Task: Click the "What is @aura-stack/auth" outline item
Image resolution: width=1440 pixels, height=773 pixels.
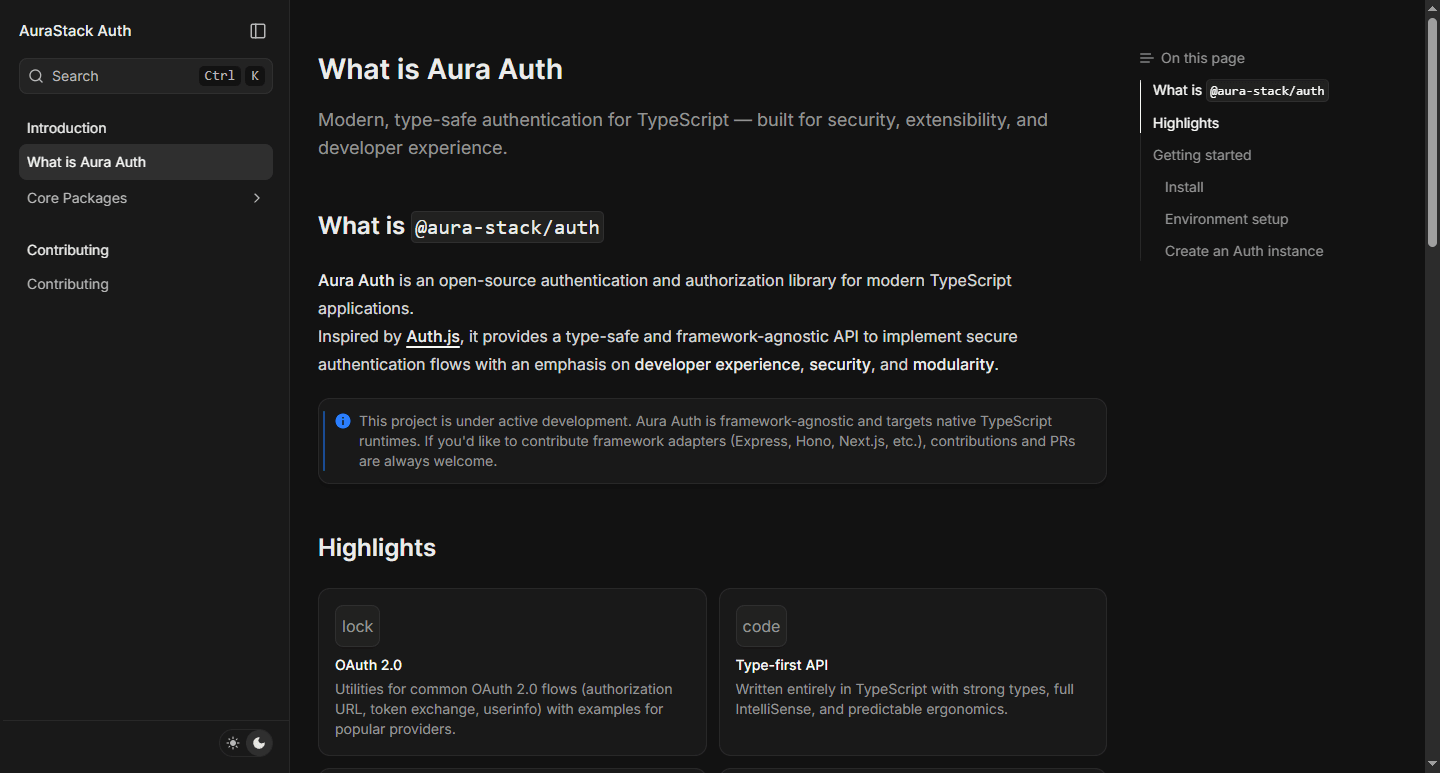Action: point(1238,90)
